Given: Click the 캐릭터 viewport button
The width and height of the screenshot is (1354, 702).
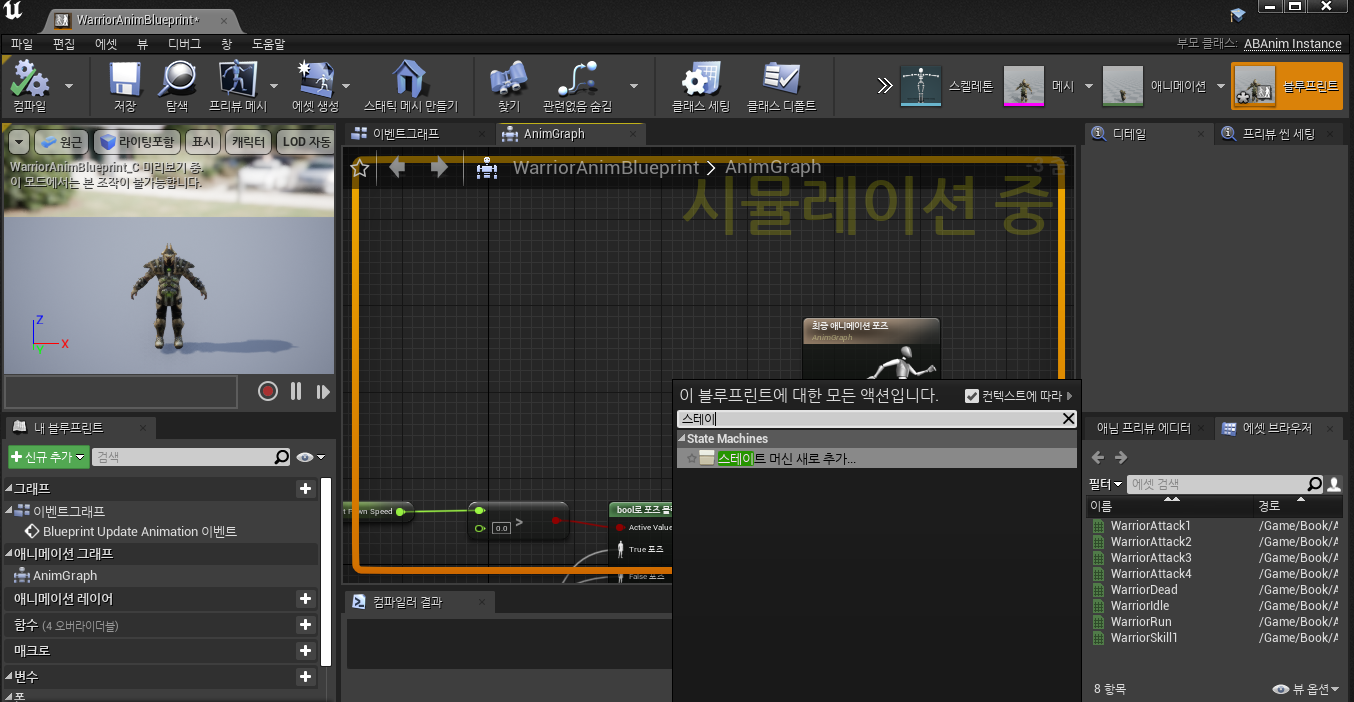Looking at the screenshot, I should (249, 142).
